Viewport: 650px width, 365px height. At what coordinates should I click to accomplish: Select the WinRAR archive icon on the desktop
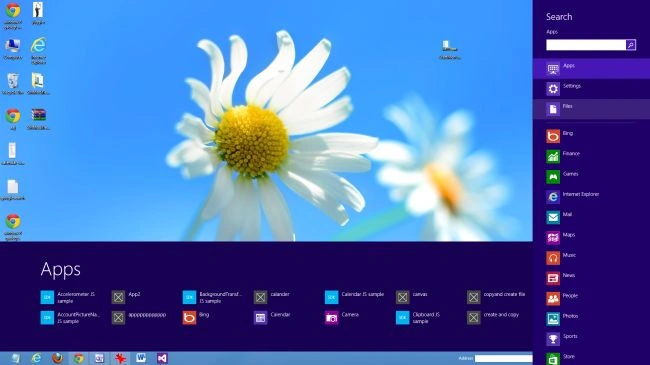click(39, 119)
